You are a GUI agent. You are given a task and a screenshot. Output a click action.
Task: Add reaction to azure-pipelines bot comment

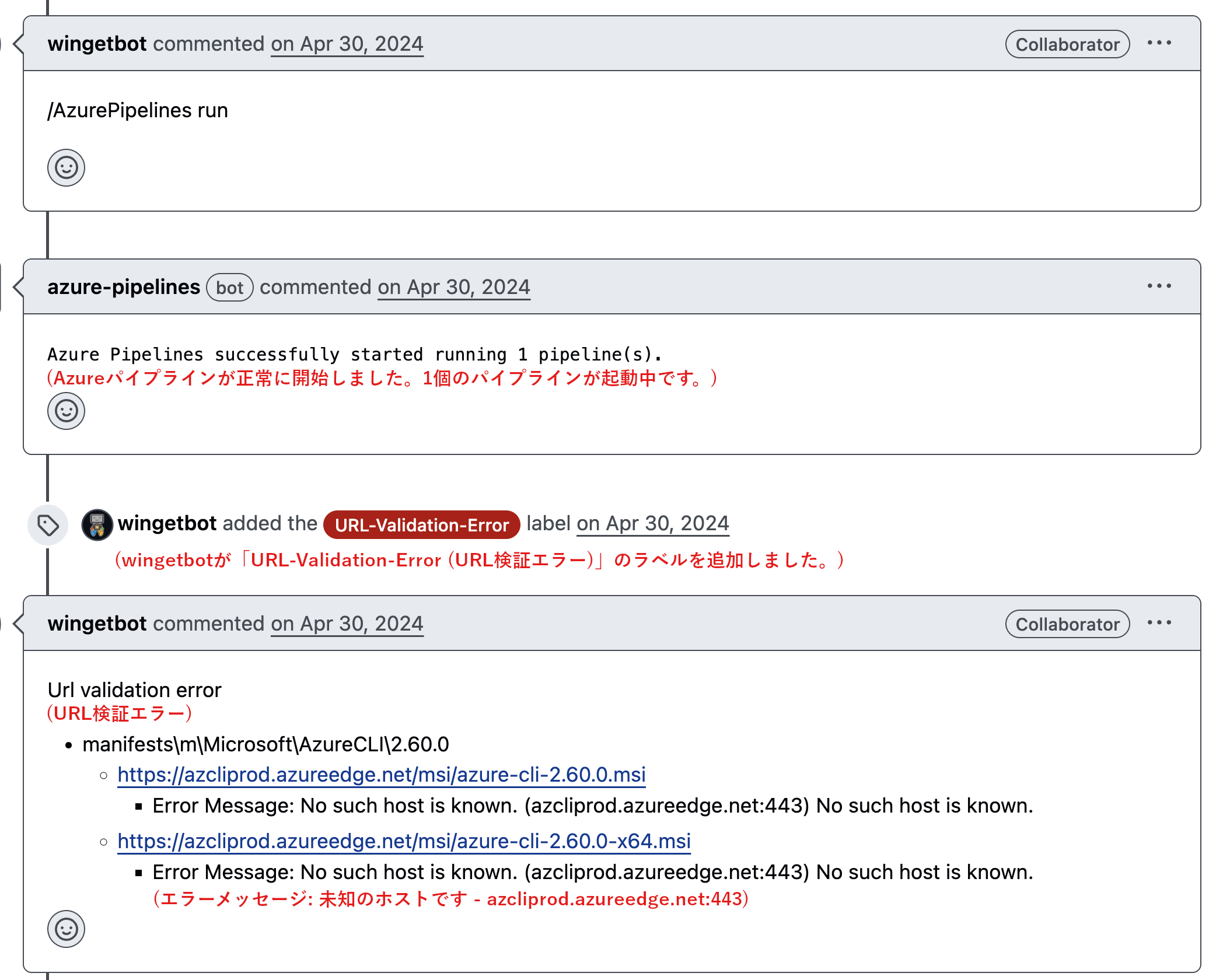point(66,411)
